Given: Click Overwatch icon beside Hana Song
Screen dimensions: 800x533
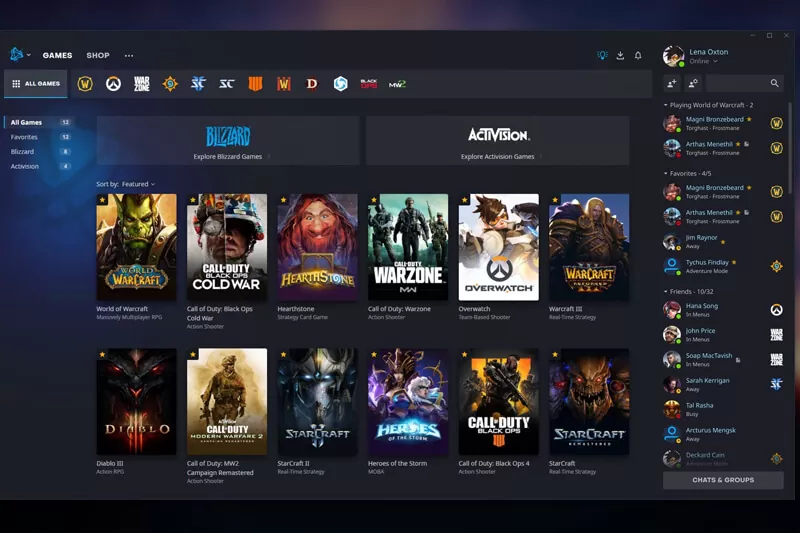Looking at the screenshot, I should (x=777, y=310).
